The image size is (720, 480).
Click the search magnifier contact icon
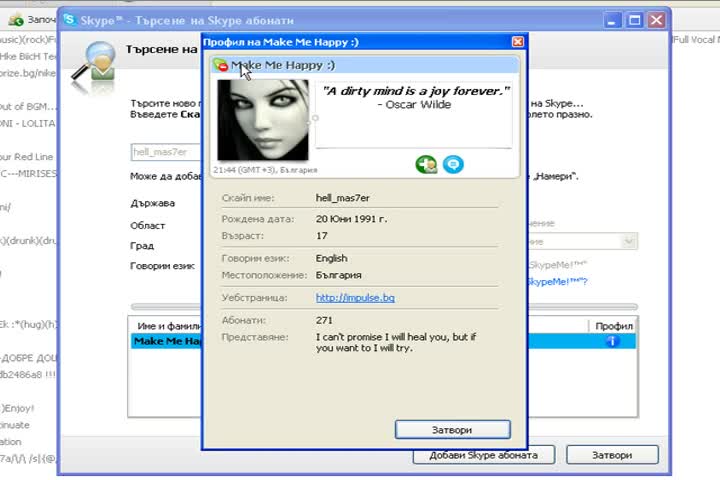point(94,68)
